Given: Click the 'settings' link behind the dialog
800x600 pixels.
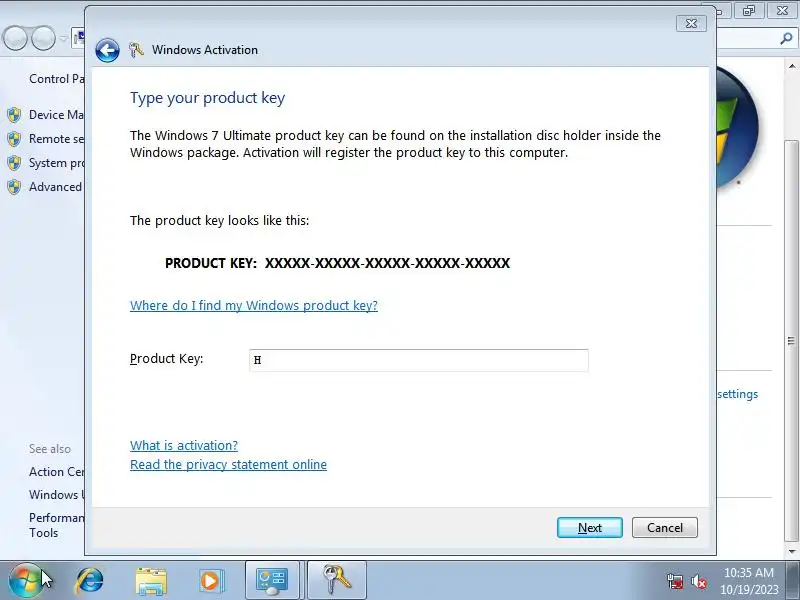Looking at the screenshot, I should pos(737,394).
